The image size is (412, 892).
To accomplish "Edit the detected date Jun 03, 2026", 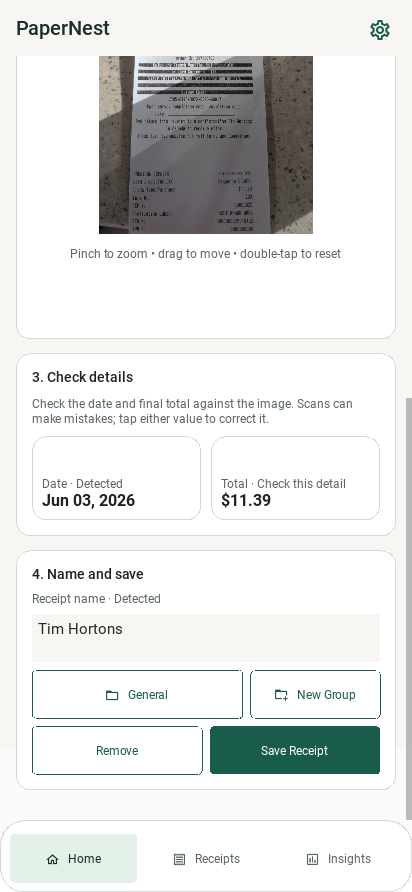I will 88,501.
